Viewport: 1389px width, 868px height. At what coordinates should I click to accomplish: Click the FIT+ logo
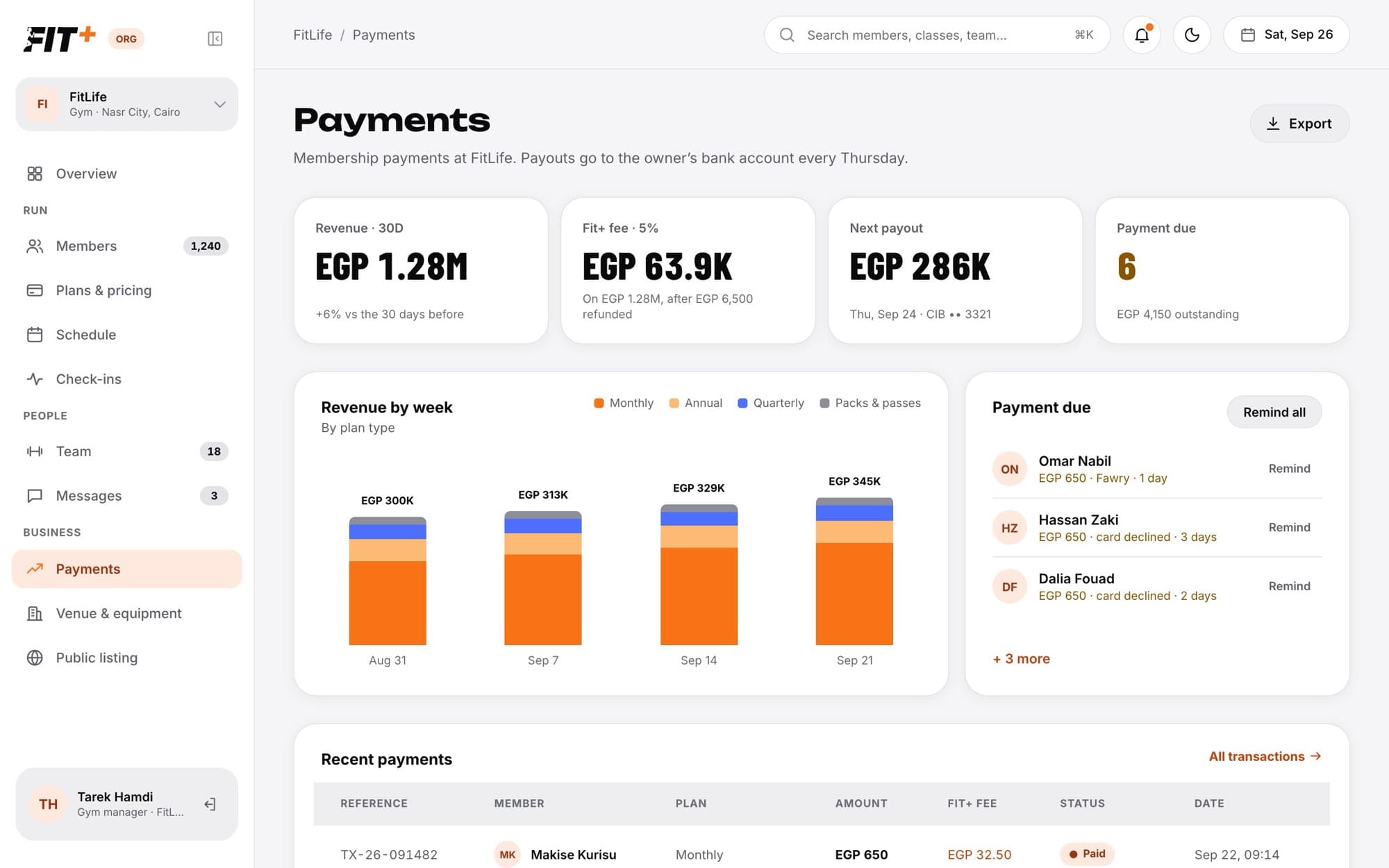(60, 39)
